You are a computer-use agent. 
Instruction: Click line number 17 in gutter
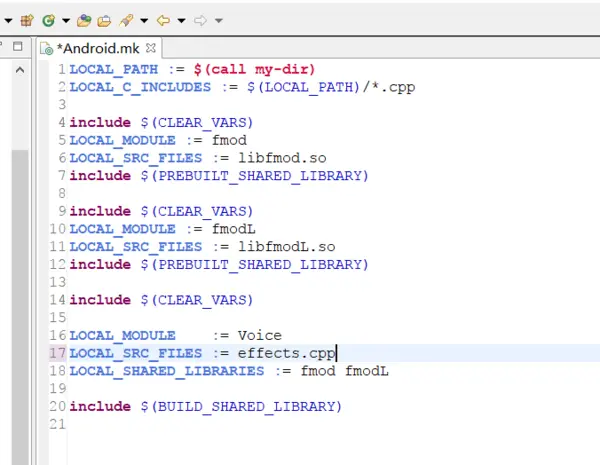tap(58, 353)
